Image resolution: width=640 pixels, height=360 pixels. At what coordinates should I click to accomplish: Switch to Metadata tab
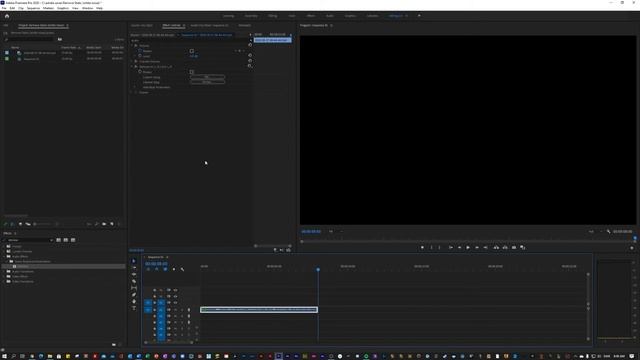coord(244,25)
